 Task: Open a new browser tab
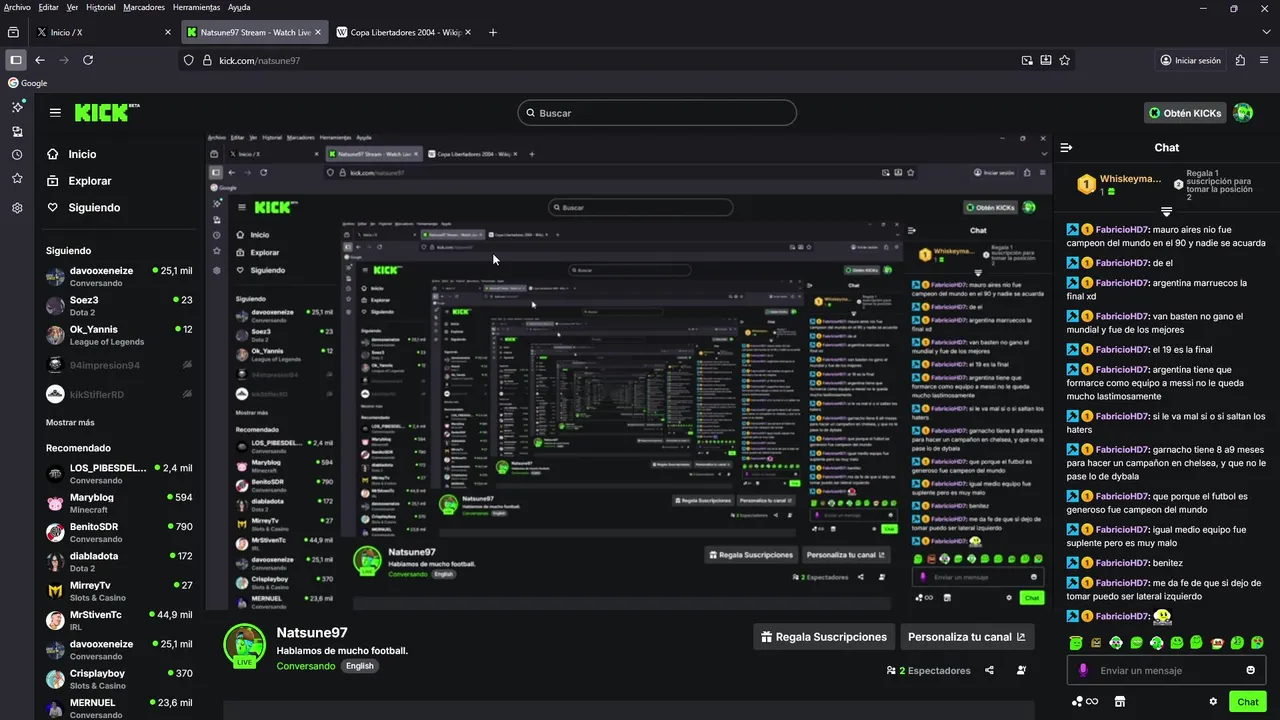coord(493,32)
